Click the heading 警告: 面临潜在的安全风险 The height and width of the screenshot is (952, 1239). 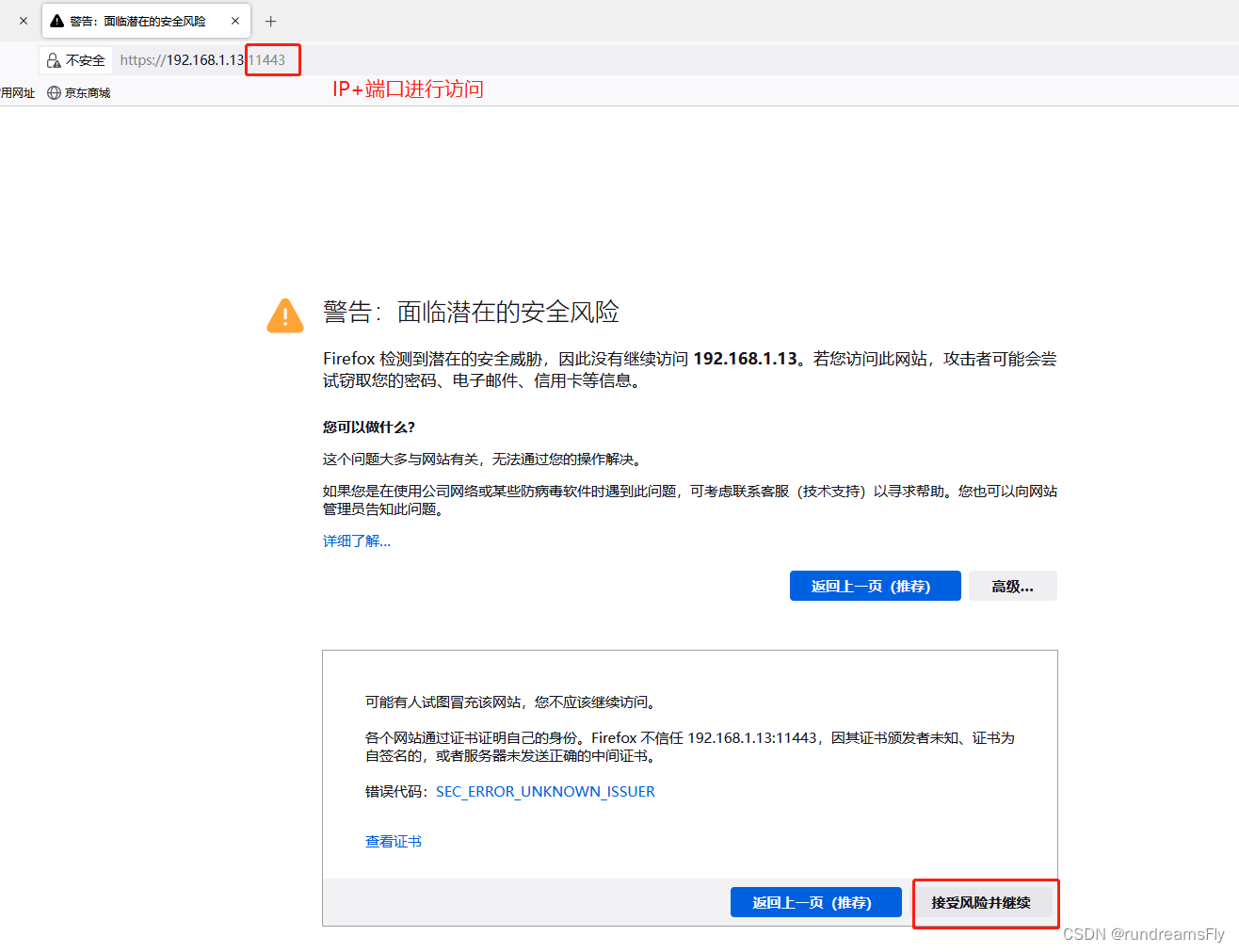[x=471, y=312]
